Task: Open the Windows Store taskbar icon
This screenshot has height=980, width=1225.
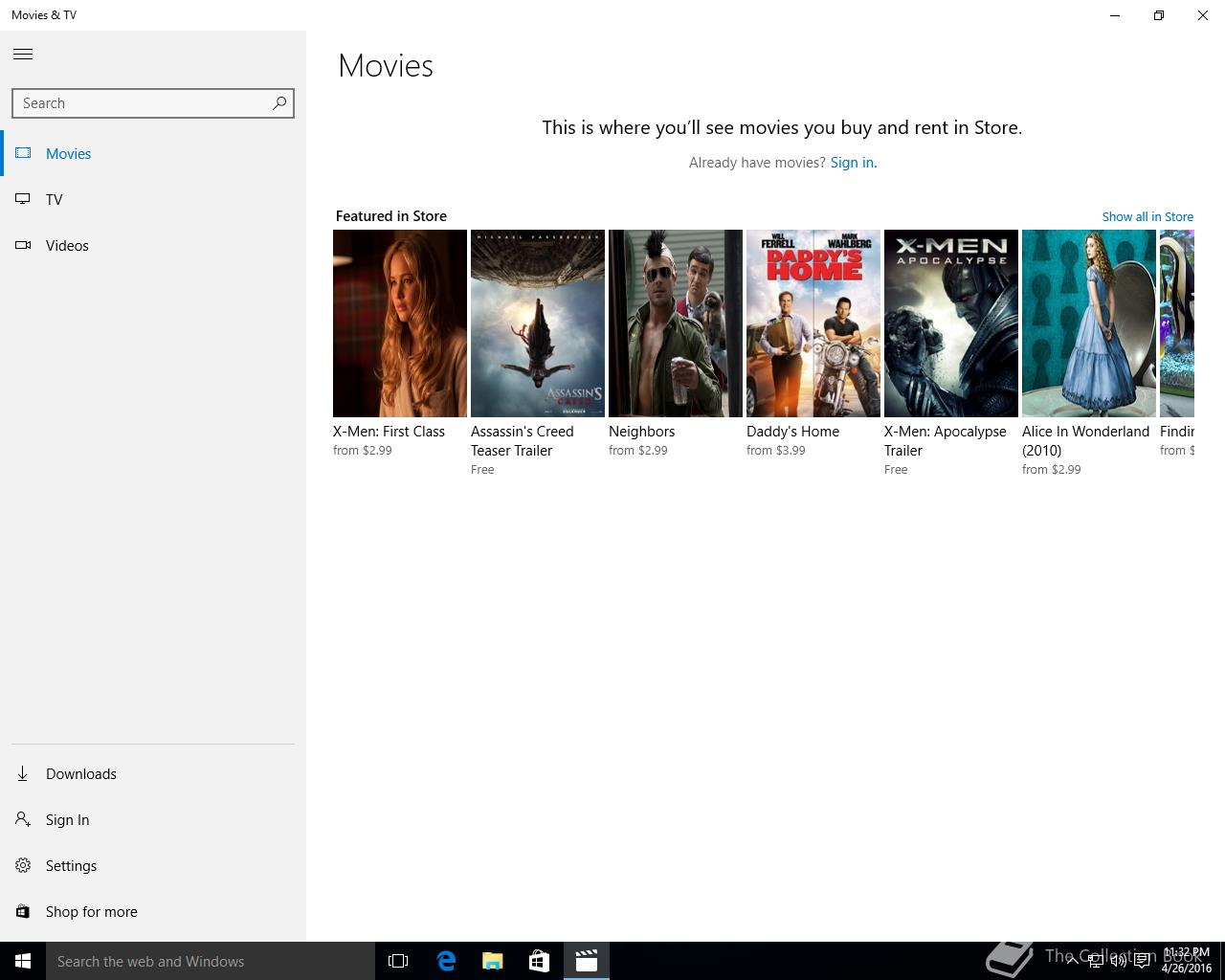Action: pos(540,961)
